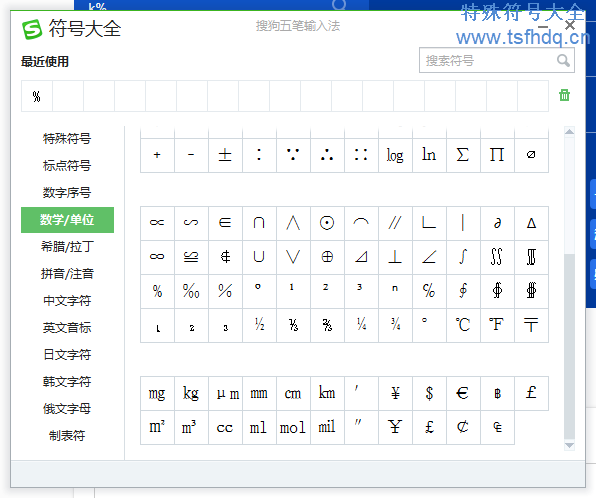The image size is (596, 498).
Task: Insert the angle ∠ symbol
Action: pos(429,257)
